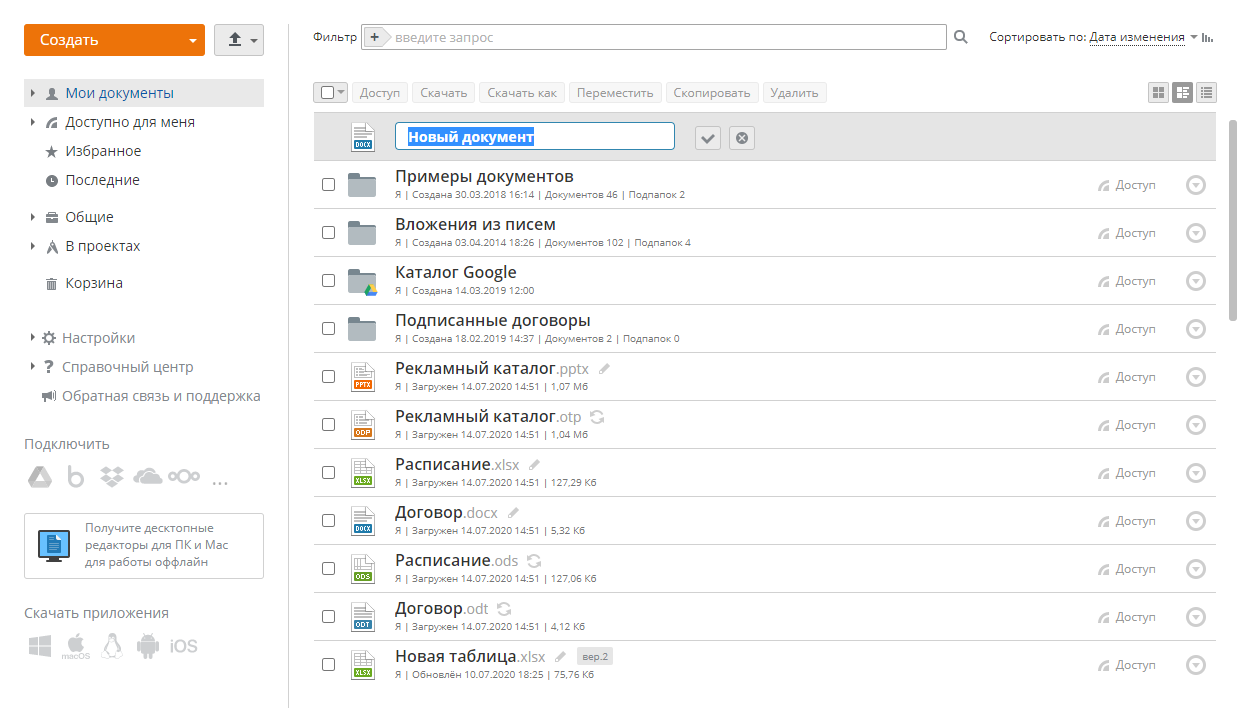1240x708 pixels.
Task: Click the filter plus tag icon
Action: coord(376,37)
